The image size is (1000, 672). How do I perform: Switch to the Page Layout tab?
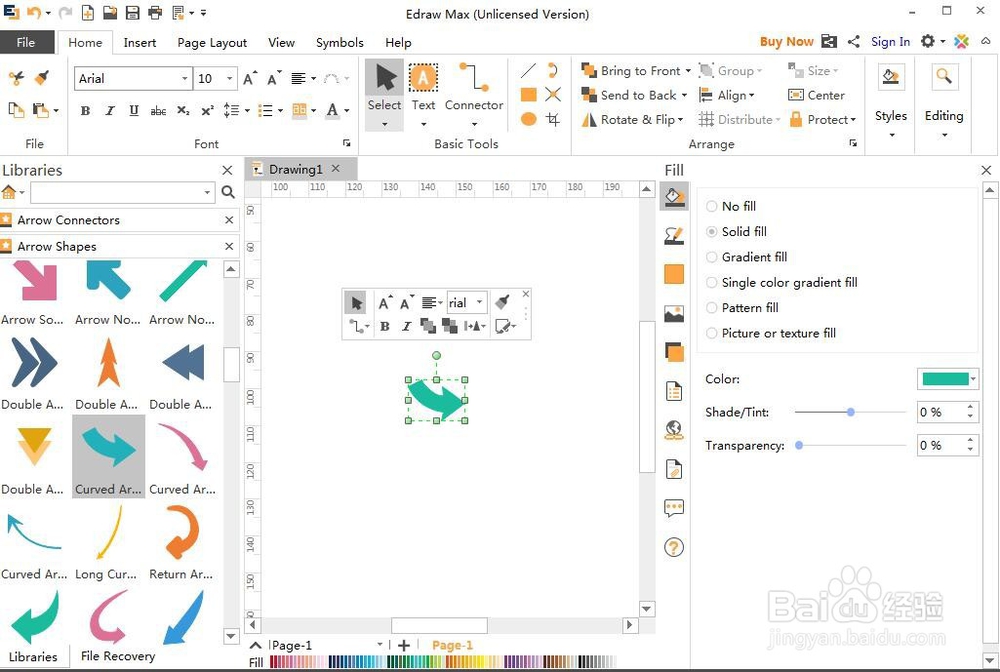[x=212, y=43]
